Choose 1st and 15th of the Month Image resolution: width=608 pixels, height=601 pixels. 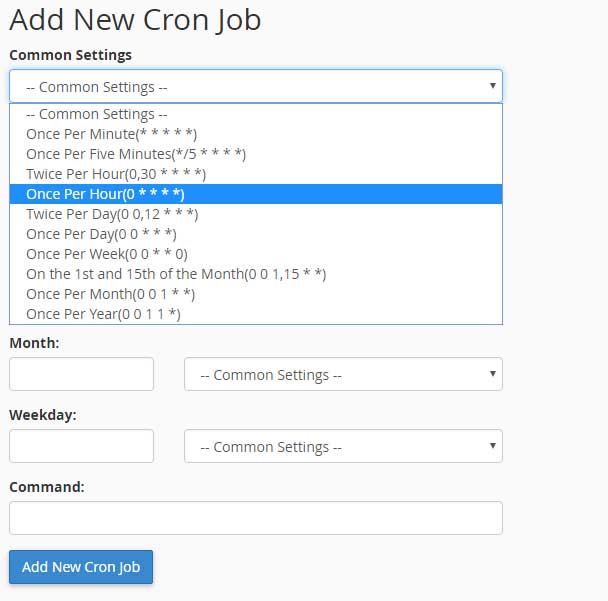(x=176, y=274)
